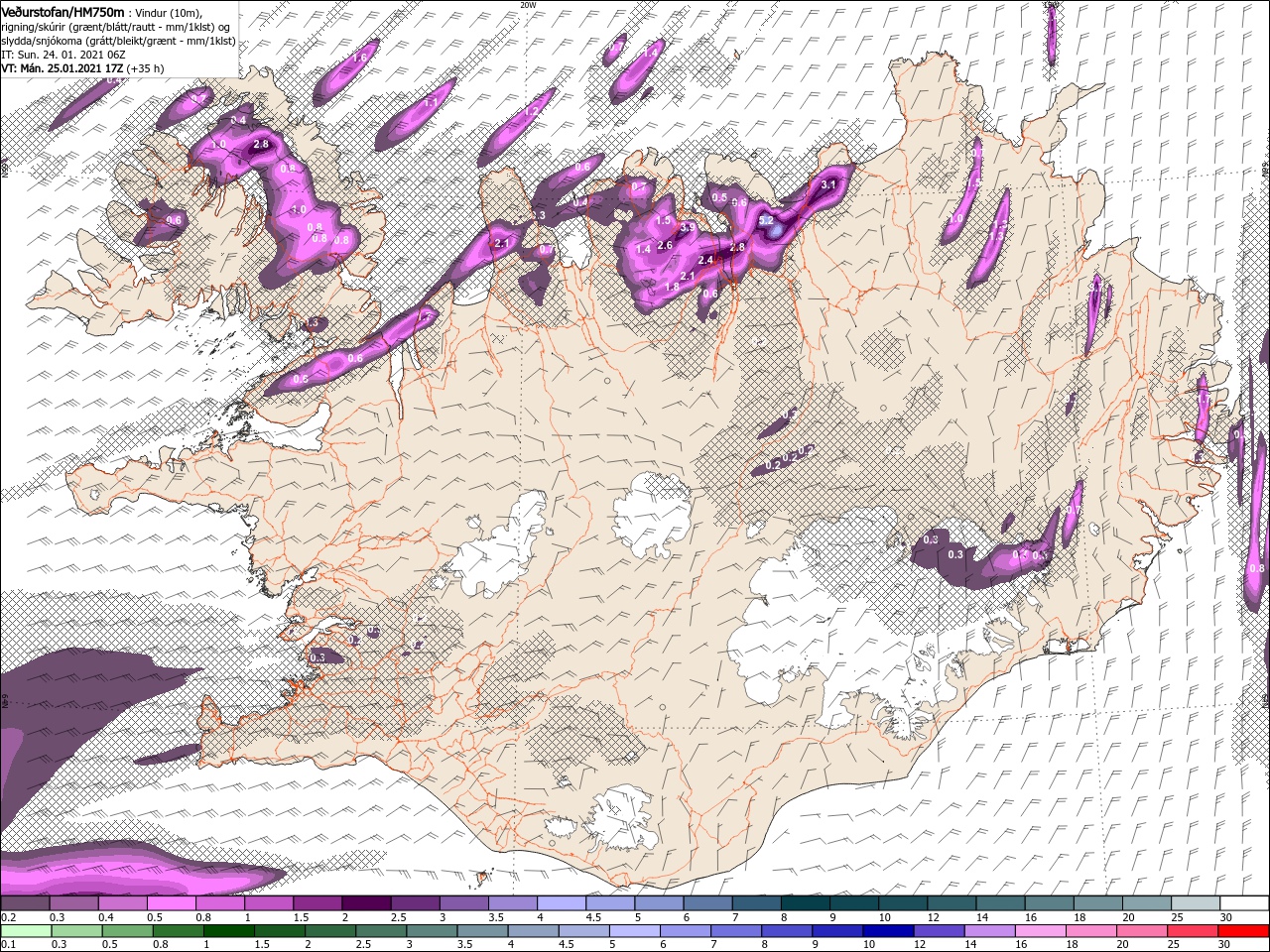Click the Veðurstofan/HM750m title text

tap(63, 12)
